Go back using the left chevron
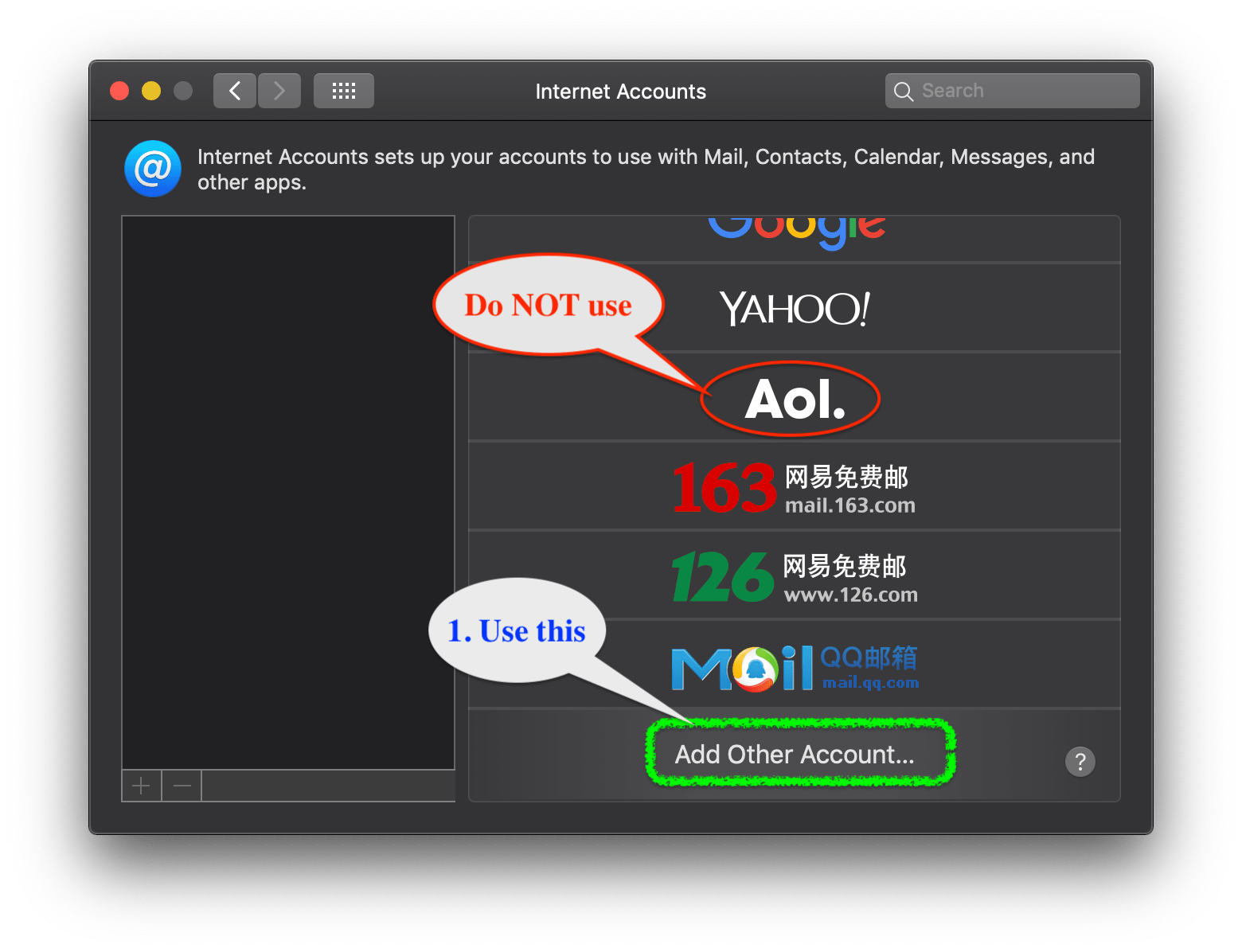Viewport: 1242px width, 952px height. click(235, 91)
